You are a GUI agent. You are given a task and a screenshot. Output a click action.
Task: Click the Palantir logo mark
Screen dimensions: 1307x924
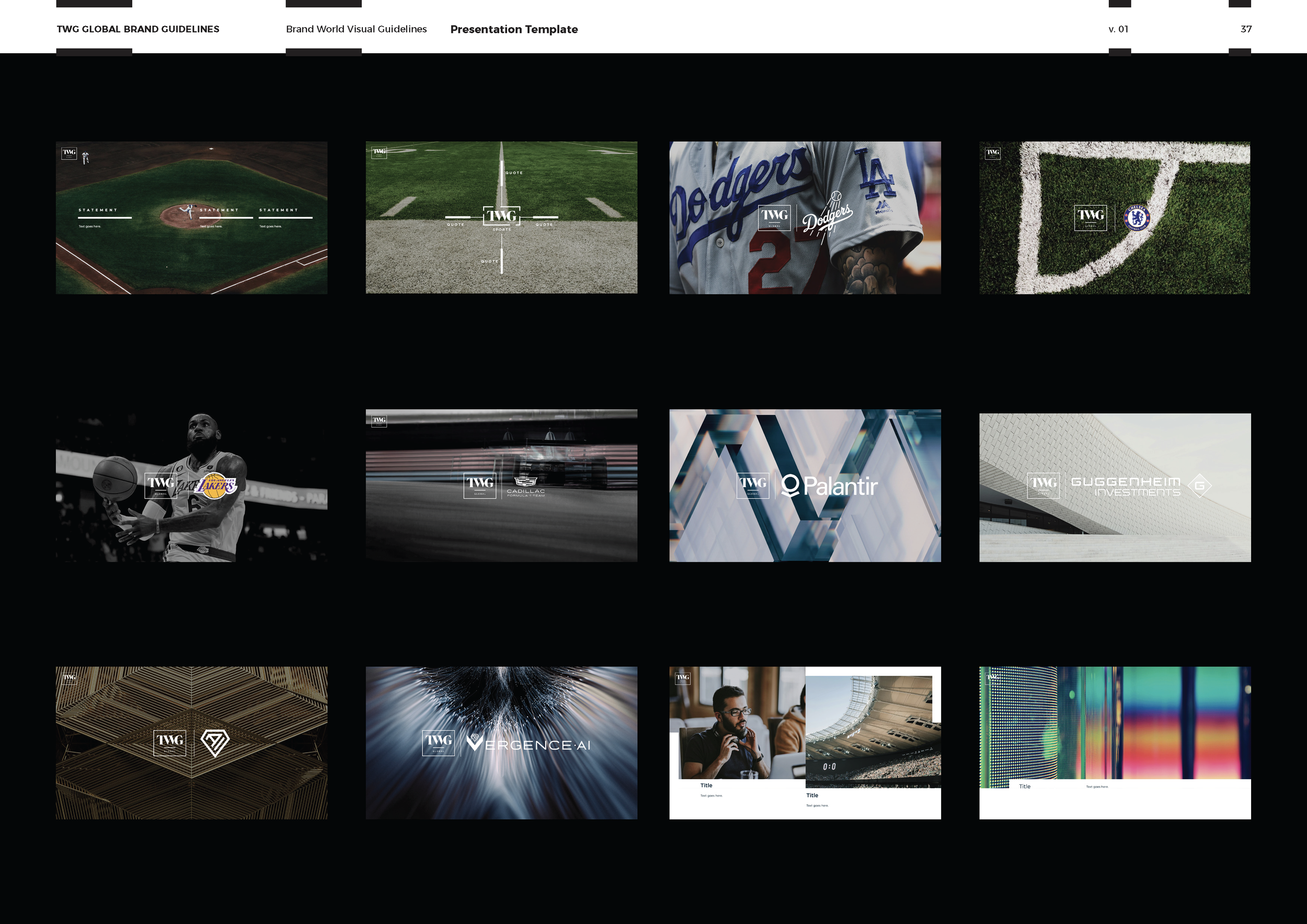point(789,486)
